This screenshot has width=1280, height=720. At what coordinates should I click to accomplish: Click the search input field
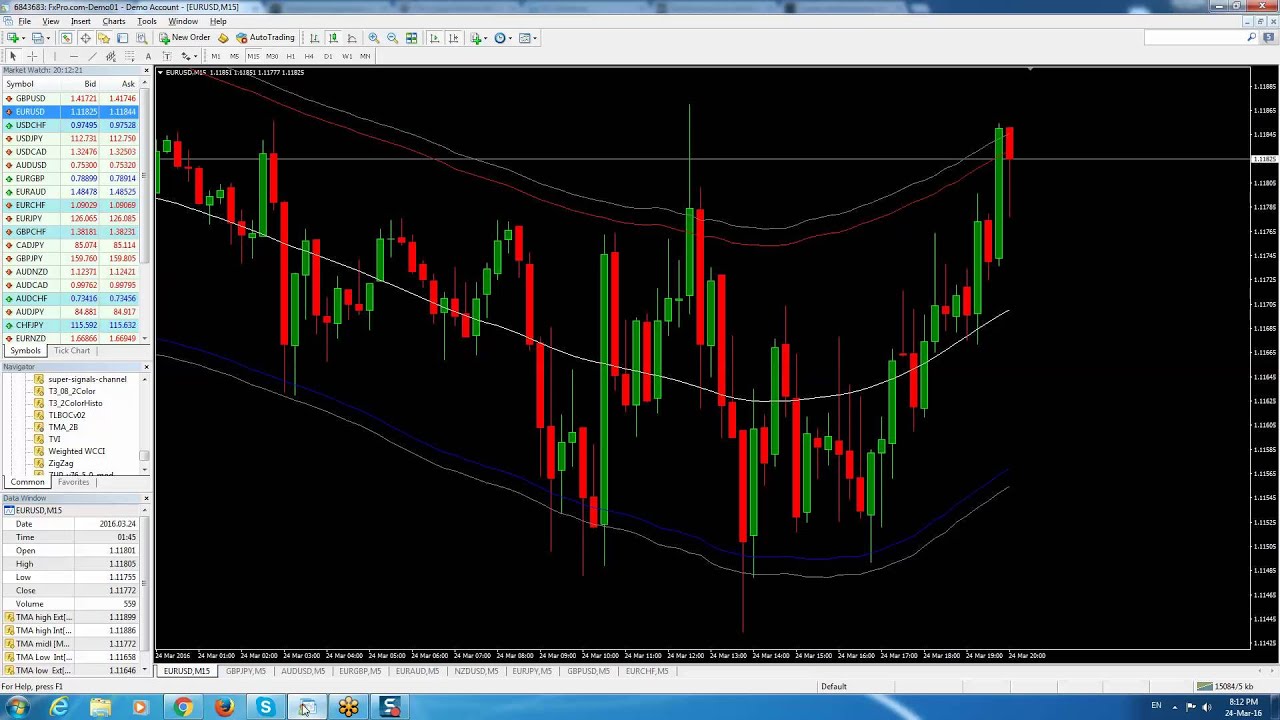[x=1196, y=38]
